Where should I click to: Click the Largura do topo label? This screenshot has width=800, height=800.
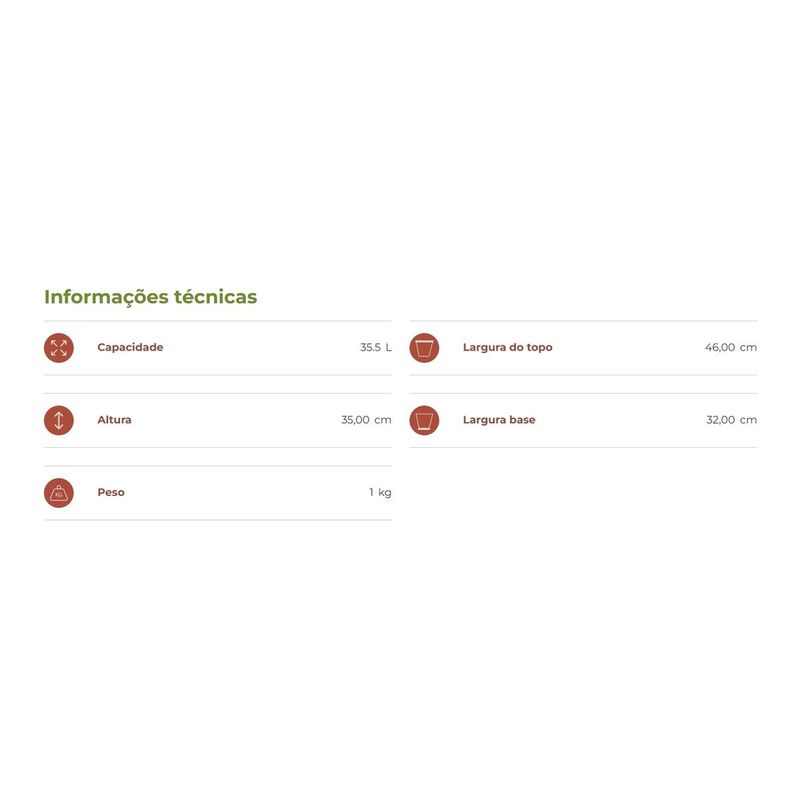tap(507, 348)
